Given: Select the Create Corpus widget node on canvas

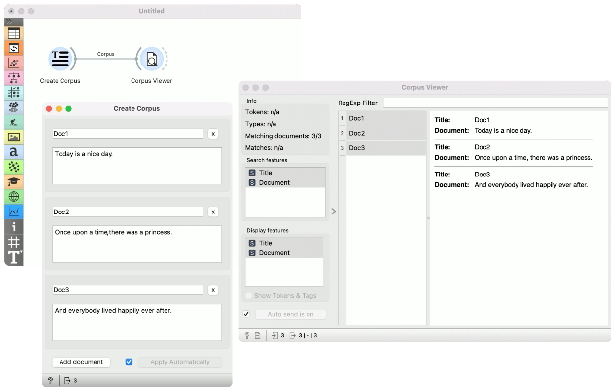Looking at the screenshot, I should click(60, 59).
